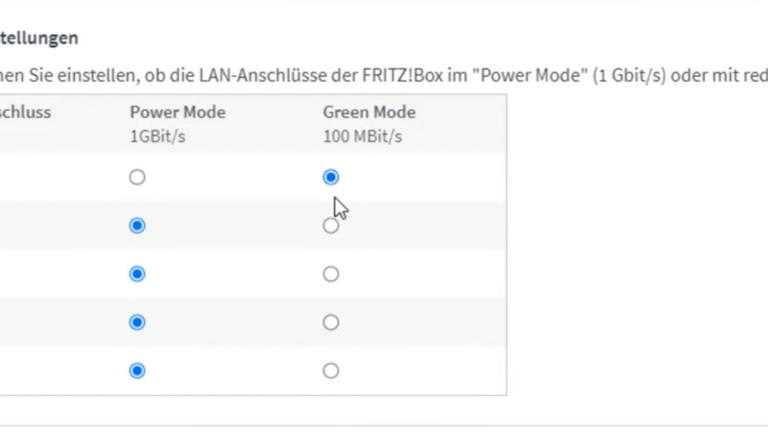The image size is (768, 432).
Task: Click the selected Green Mode radio in first row
Action: [331, 177]
